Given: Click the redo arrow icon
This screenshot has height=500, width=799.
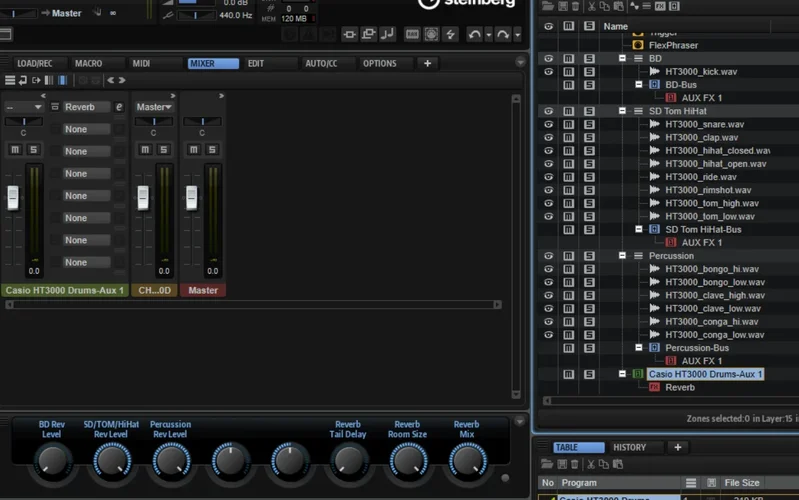Looking at the screenshot, I should click(503, 35).
